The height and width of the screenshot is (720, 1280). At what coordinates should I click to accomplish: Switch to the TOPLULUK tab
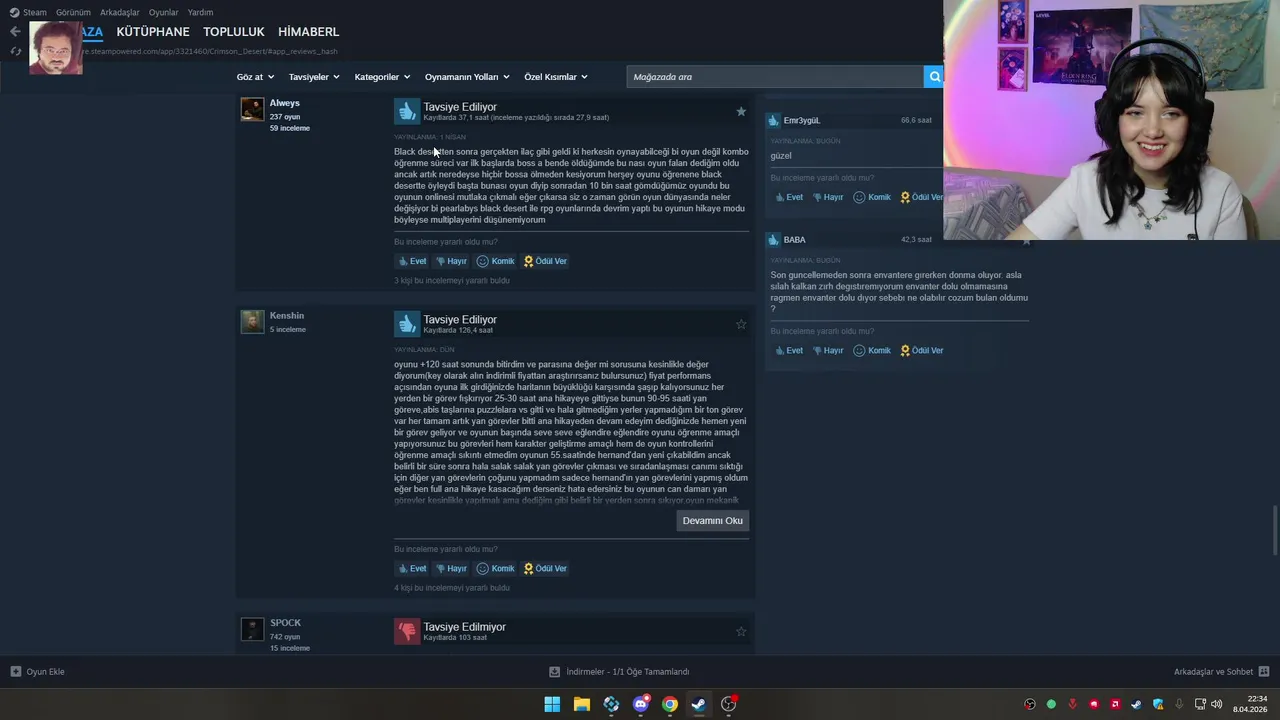[x=234, y=32]
